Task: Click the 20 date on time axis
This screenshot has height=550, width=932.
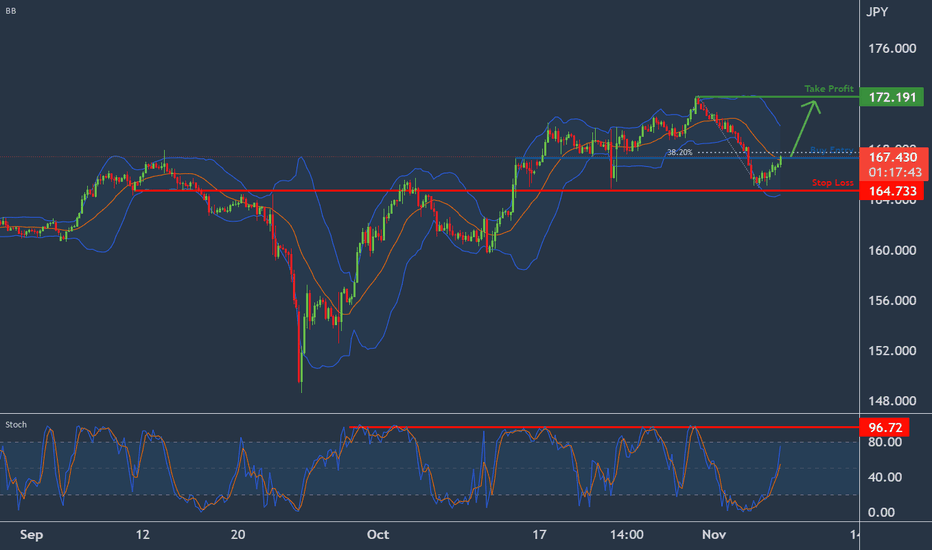Action: click(x=238, y=535)
